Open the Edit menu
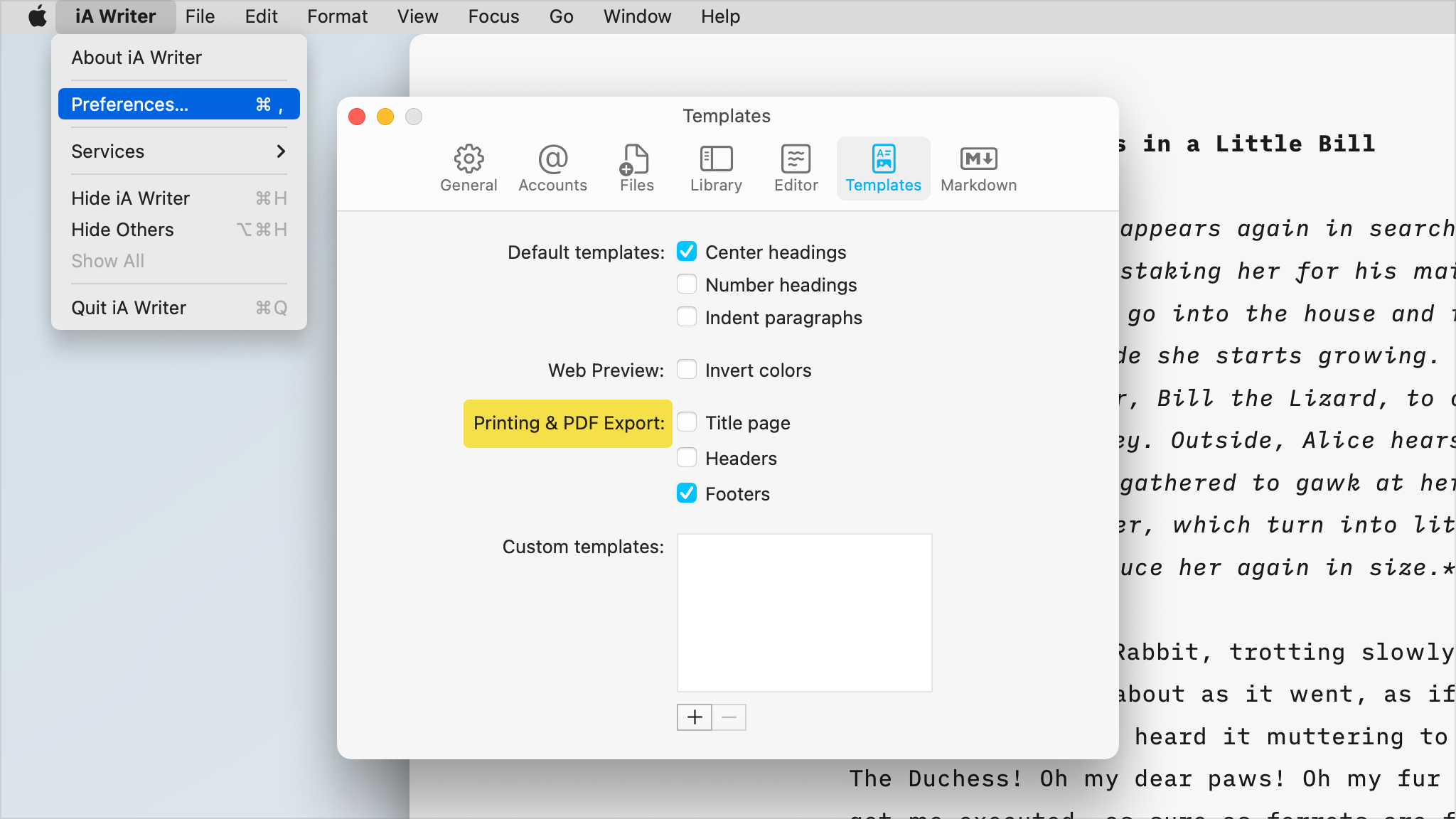 (261, 16)
